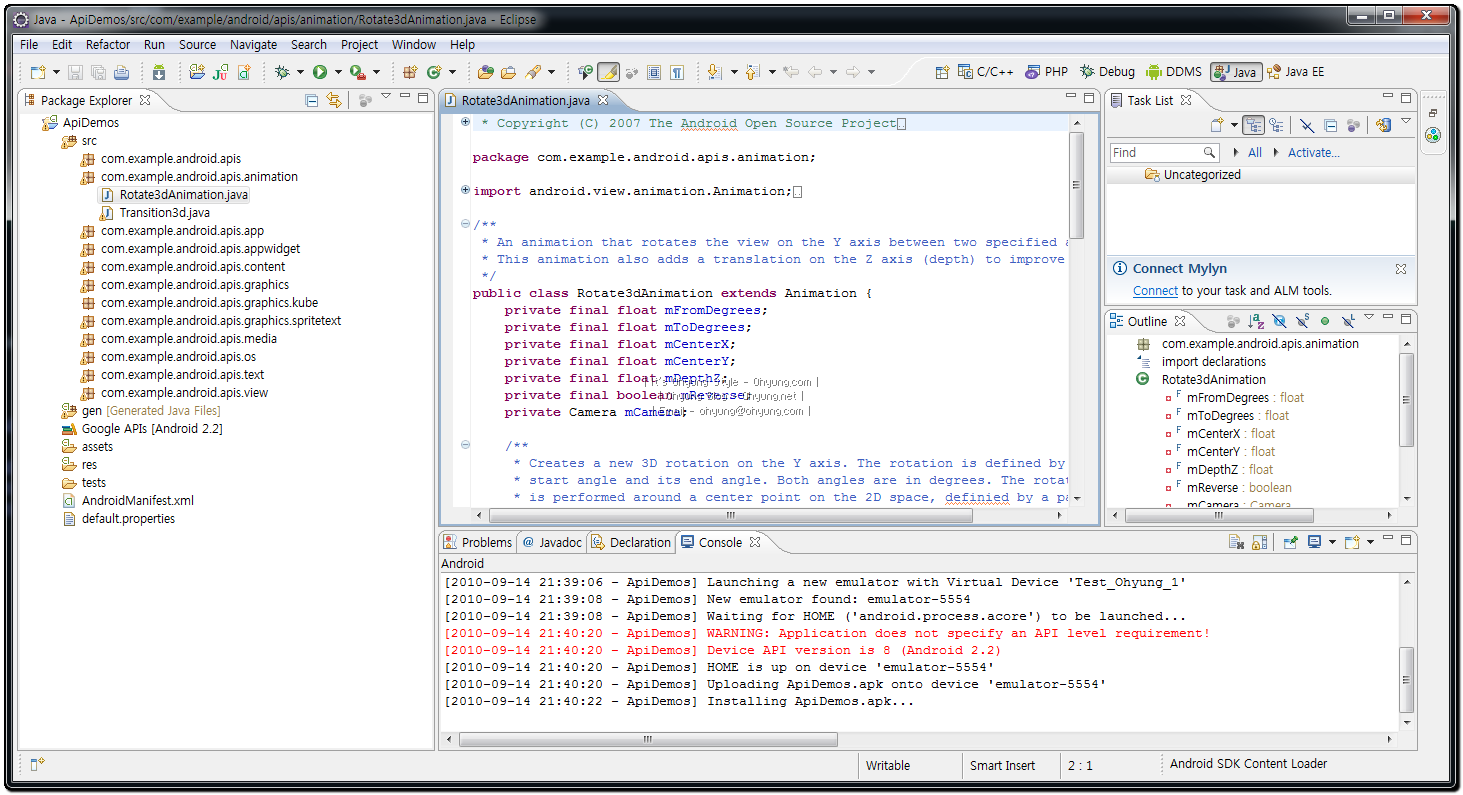Click Synchronize Changed in Task List
Viewport: 1463px width, 795px height.
point(1384,125)
